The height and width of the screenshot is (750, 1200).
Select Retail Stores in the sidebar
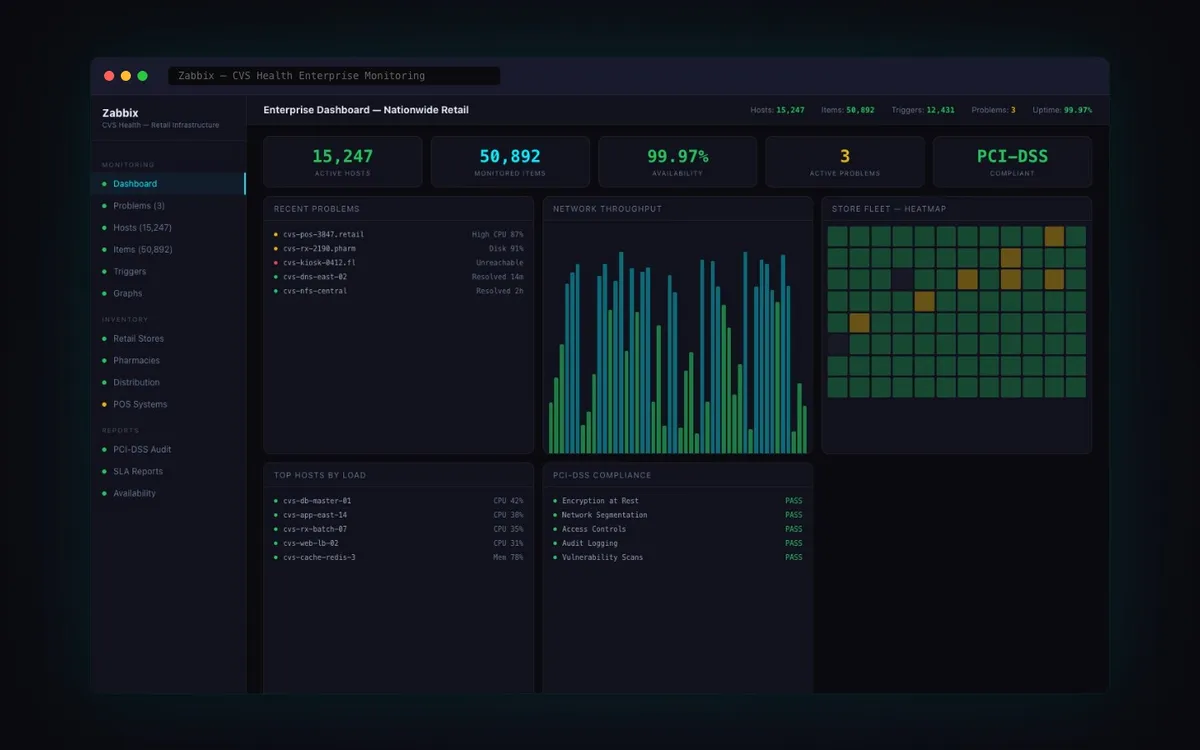[140, 338]
